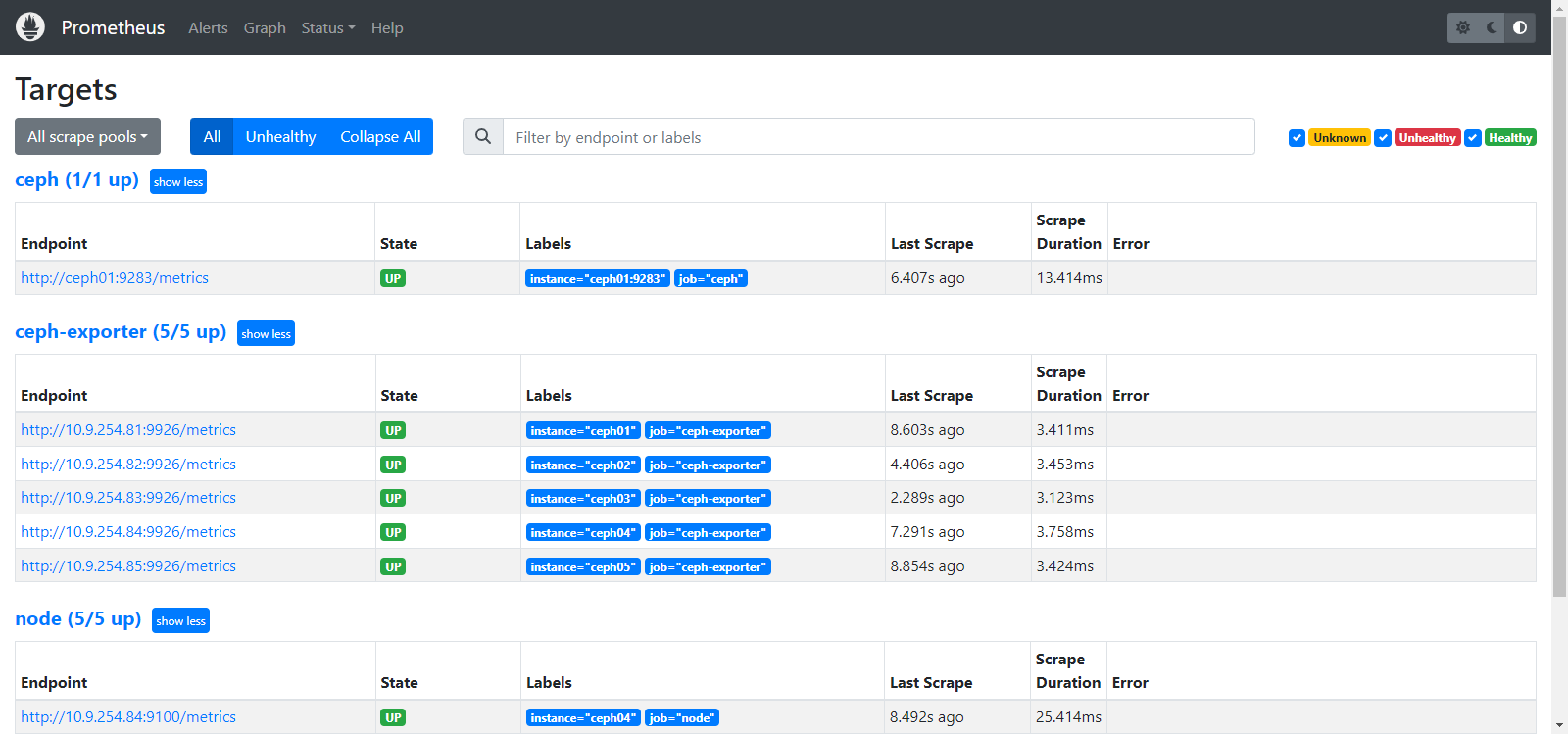Collapse ceph pool with show less
1568x734 pixels.
[178, 181]
